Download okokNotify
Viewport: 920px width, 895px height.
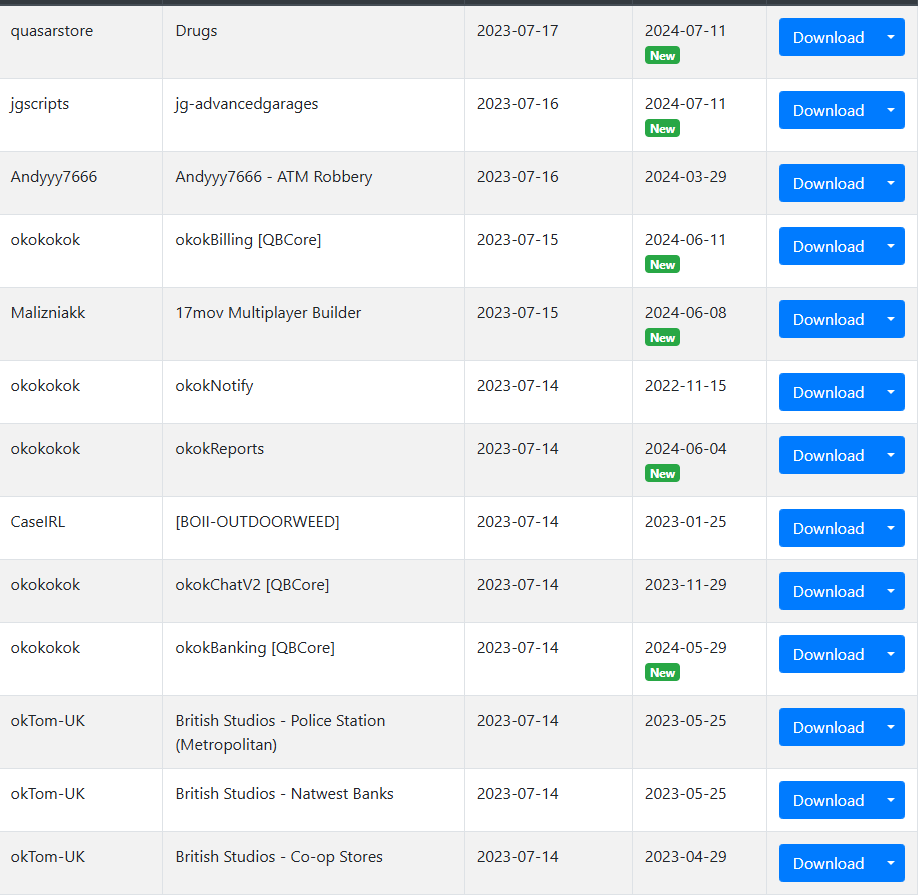coord(828,392)
